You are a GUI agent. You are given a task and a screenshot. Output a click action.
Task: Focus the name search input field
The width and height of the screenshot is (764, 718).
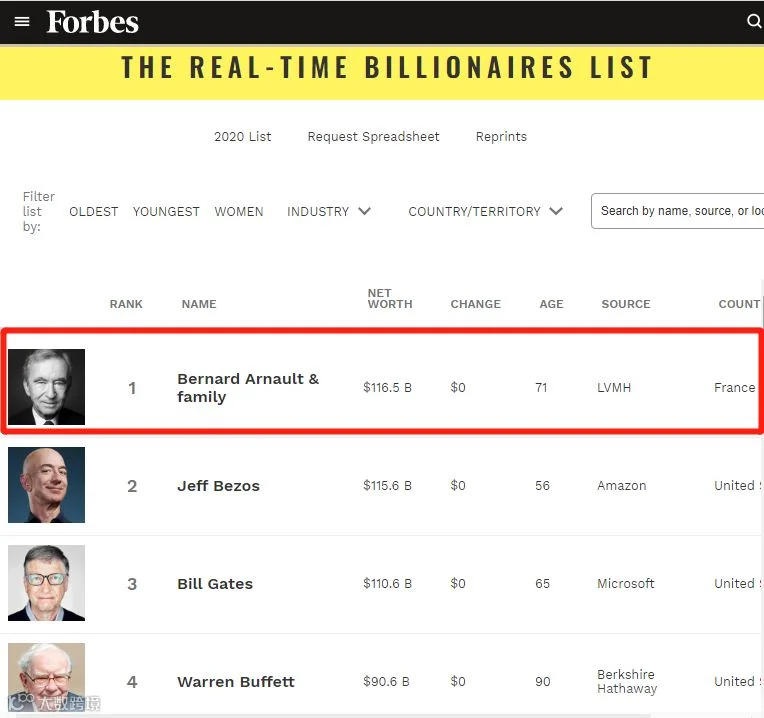pyautogui.click(x=680, y=211)
